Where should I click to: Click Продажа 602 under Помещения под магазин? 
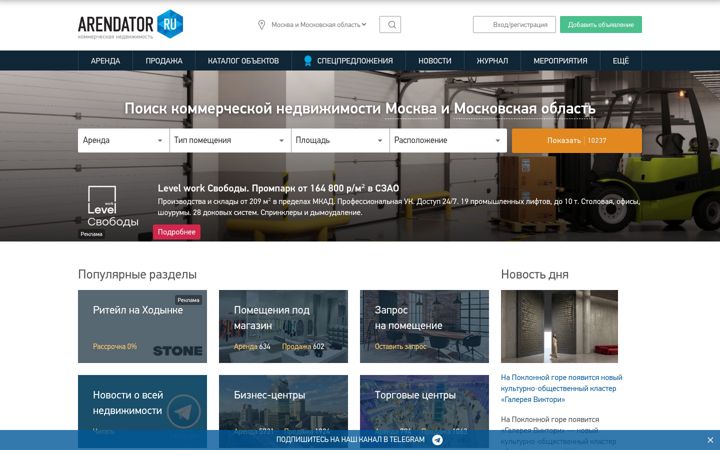[x=303, y=347]
